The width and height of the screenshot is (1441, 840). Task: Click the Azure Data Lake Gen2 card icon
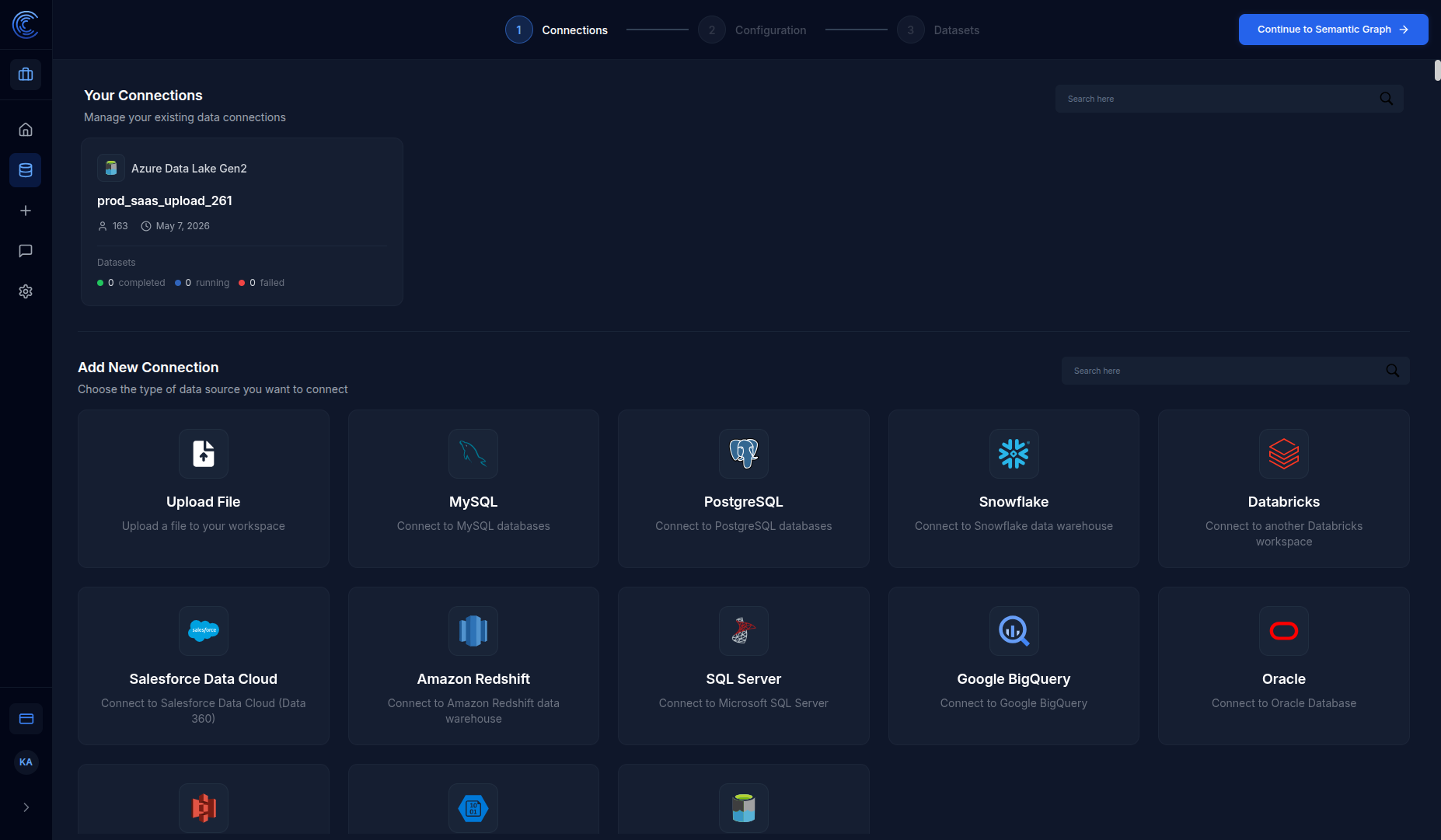111,168
